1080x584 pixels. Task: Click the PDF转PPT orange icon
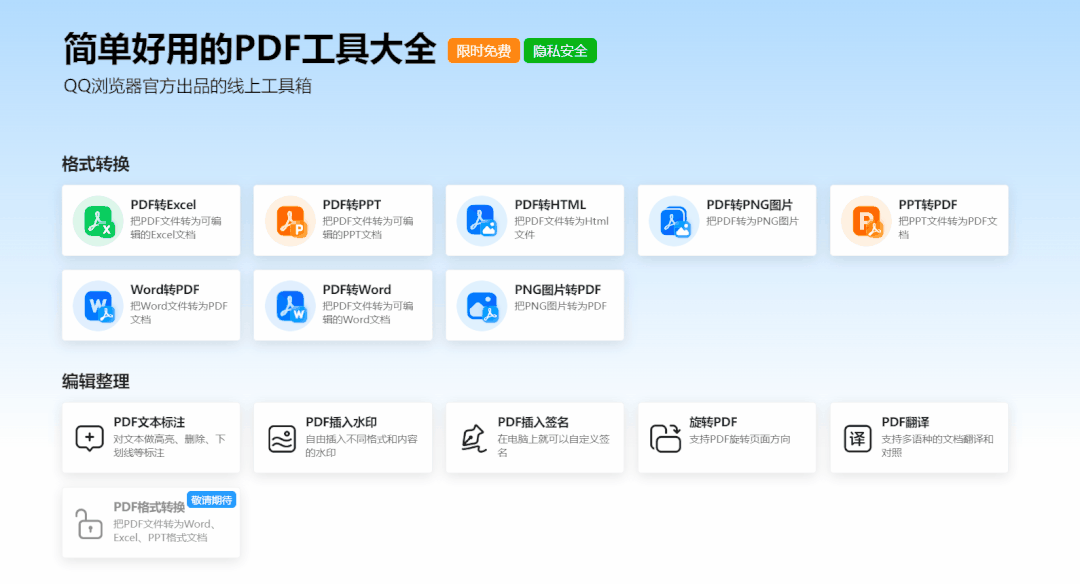(x=290, y=221)
